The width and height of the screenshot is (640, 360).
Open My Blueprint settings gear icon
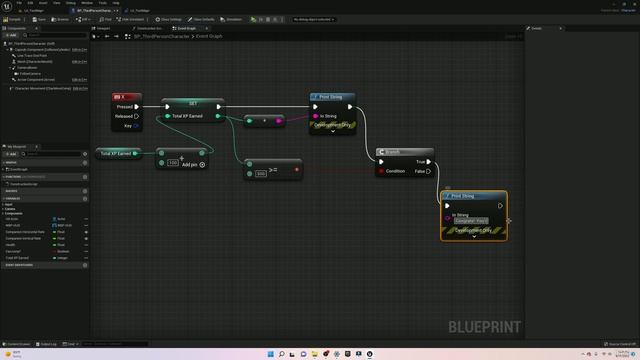click(x=85, y=154)
